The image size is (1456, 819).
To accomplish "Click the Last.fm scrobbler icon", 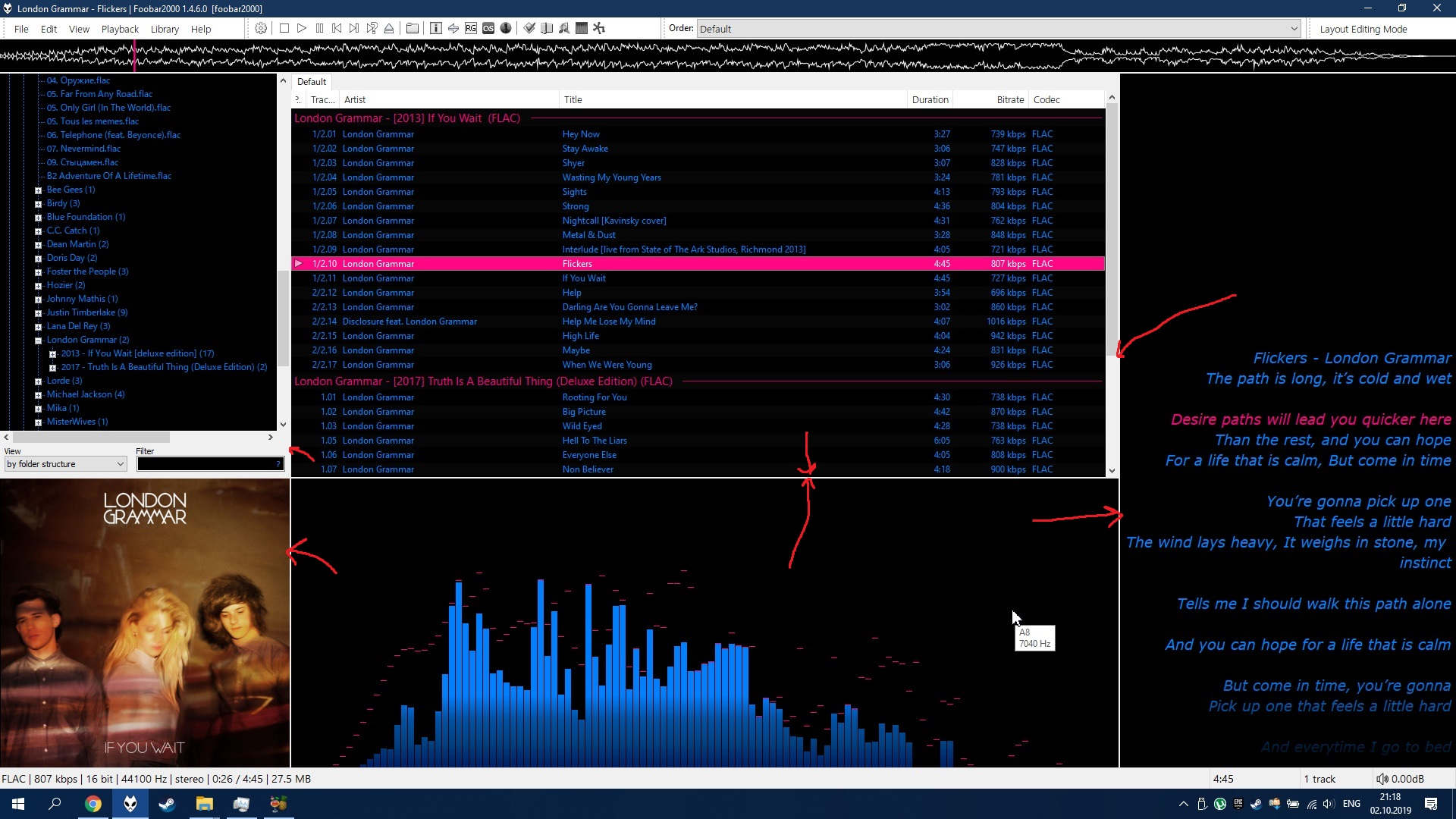I will (x=488, y=29).
